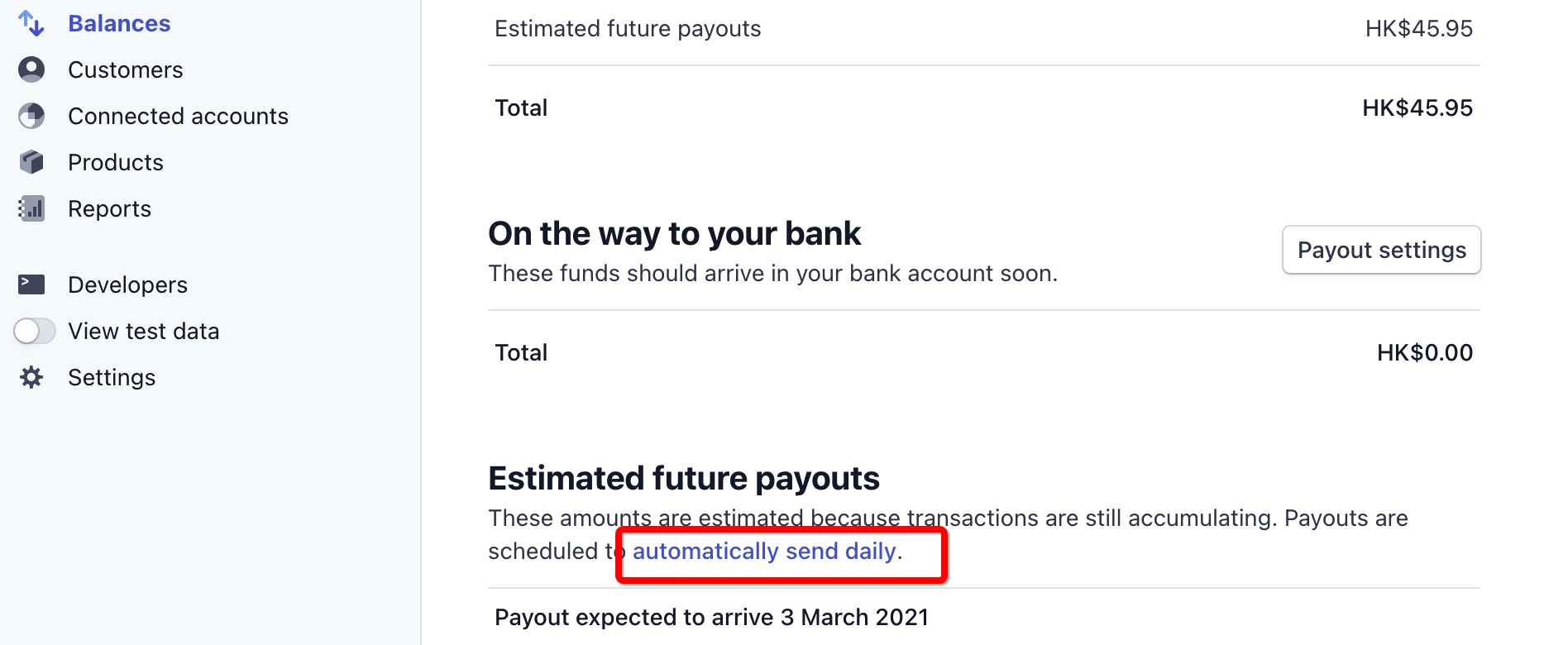Click the Customers person icon
This screenshot has height=645, width=1568.
click(x=31, y=69)
